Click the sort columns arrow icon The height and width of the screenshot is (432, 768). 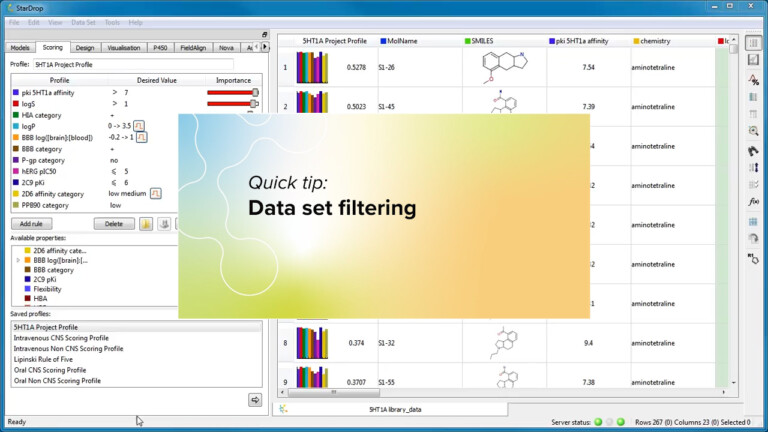pos(753,168)
